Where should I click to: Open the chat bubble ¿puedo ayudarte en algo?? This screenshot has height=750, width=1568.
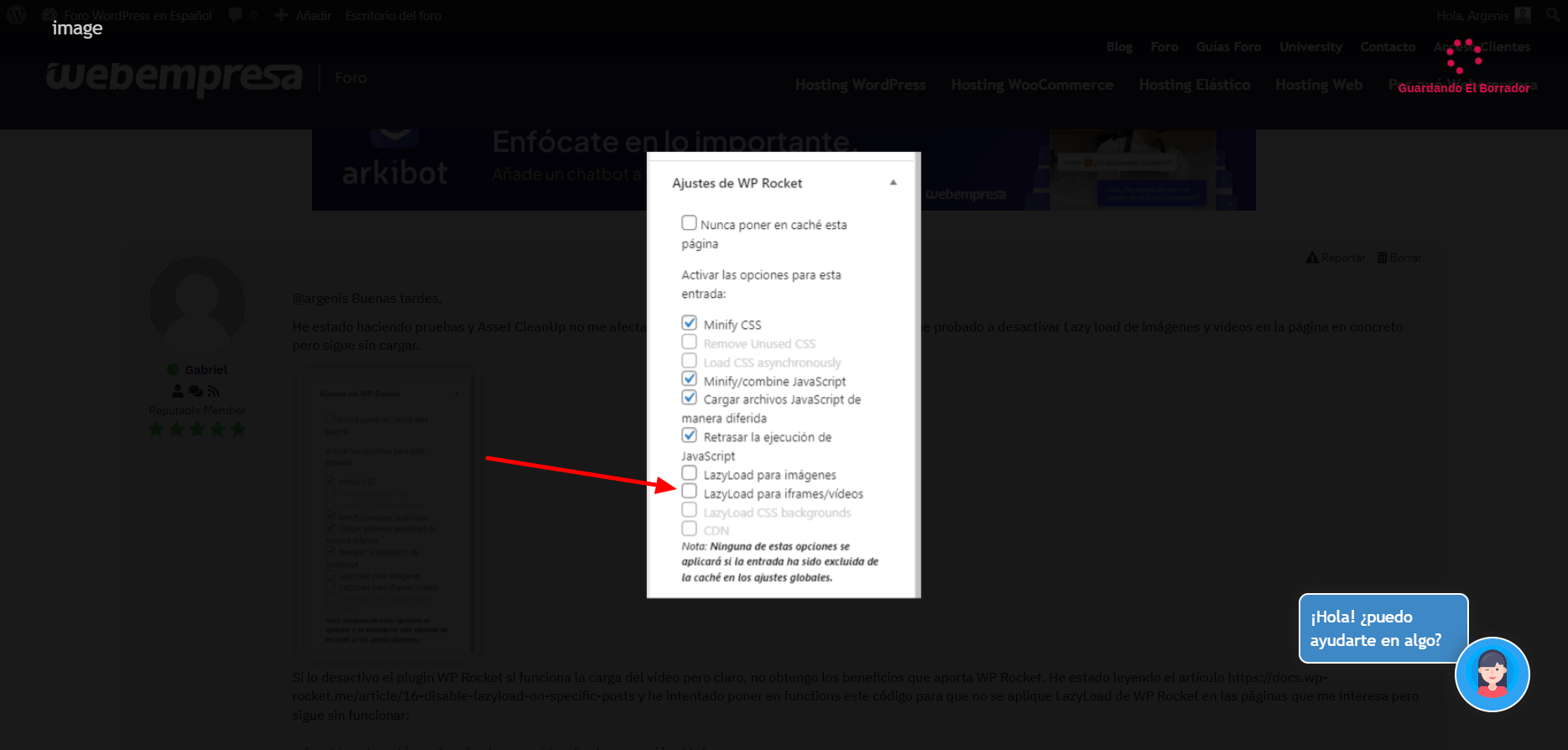(1383, 628)
